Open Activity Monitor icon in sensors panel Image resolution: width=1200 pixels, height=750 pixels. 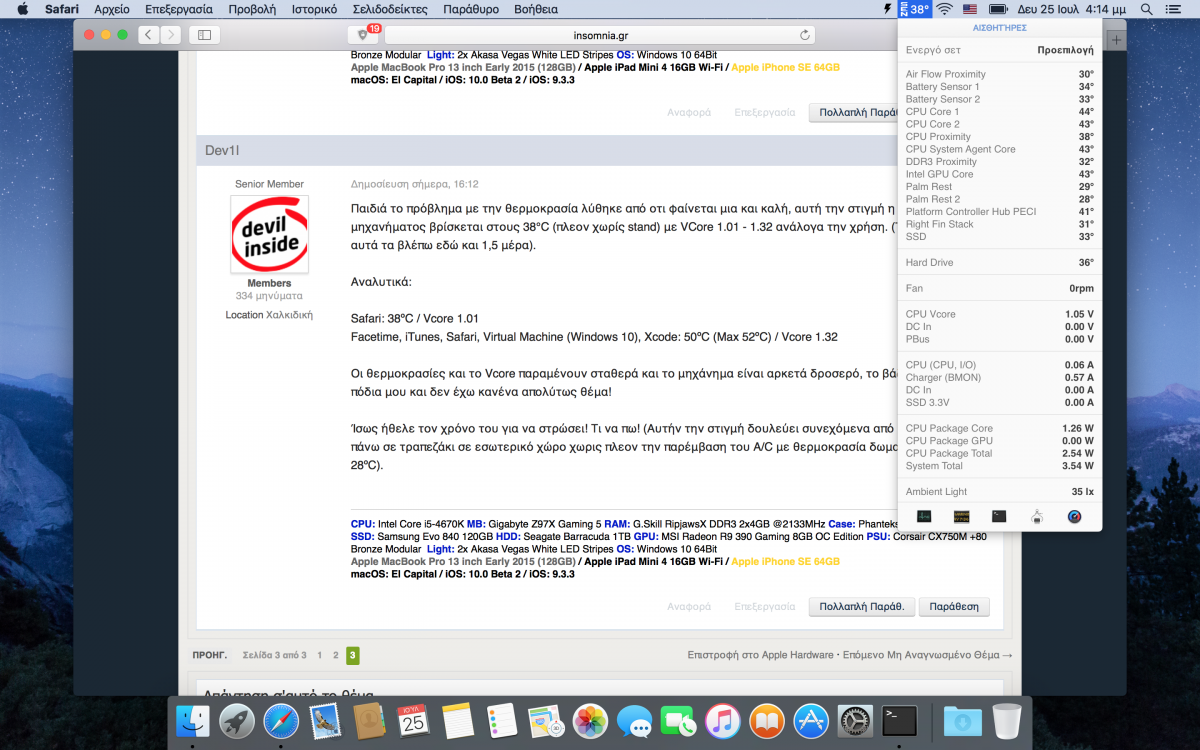pos(924,516)
